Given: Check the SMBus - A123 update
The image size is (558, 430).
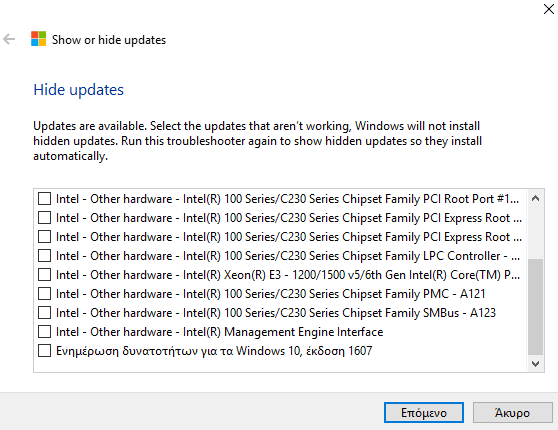Looking at the screenshot, I should [44, 313].
